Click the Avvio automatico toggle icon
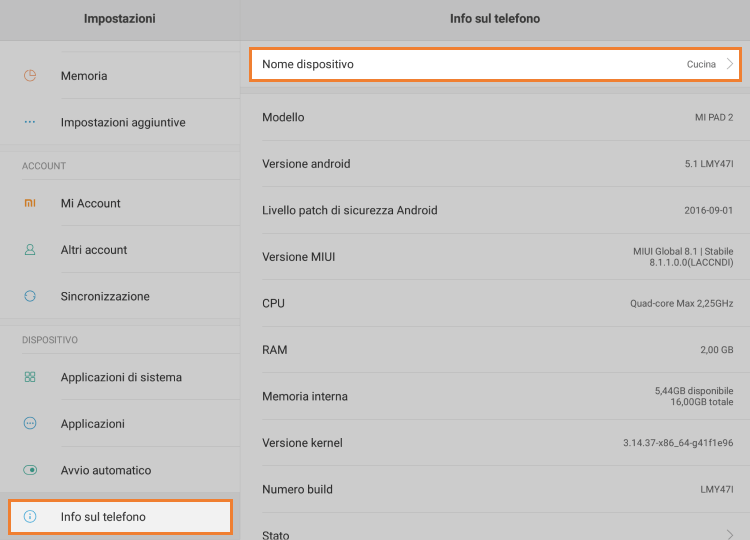750x540 pixels. (x=30, y=470)
